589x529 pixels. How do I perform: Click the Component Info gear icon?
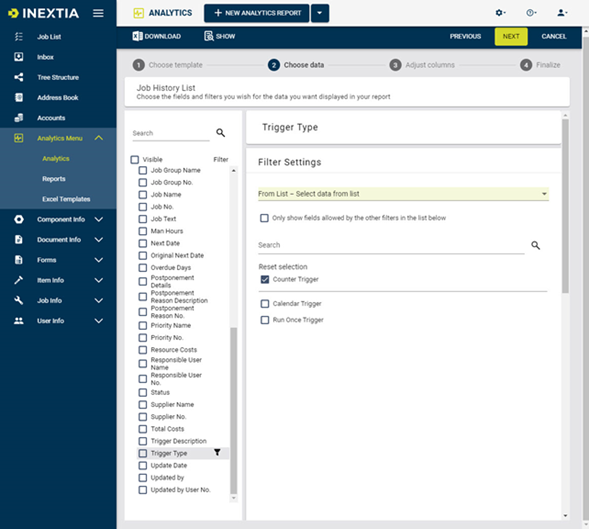(18, 219)
